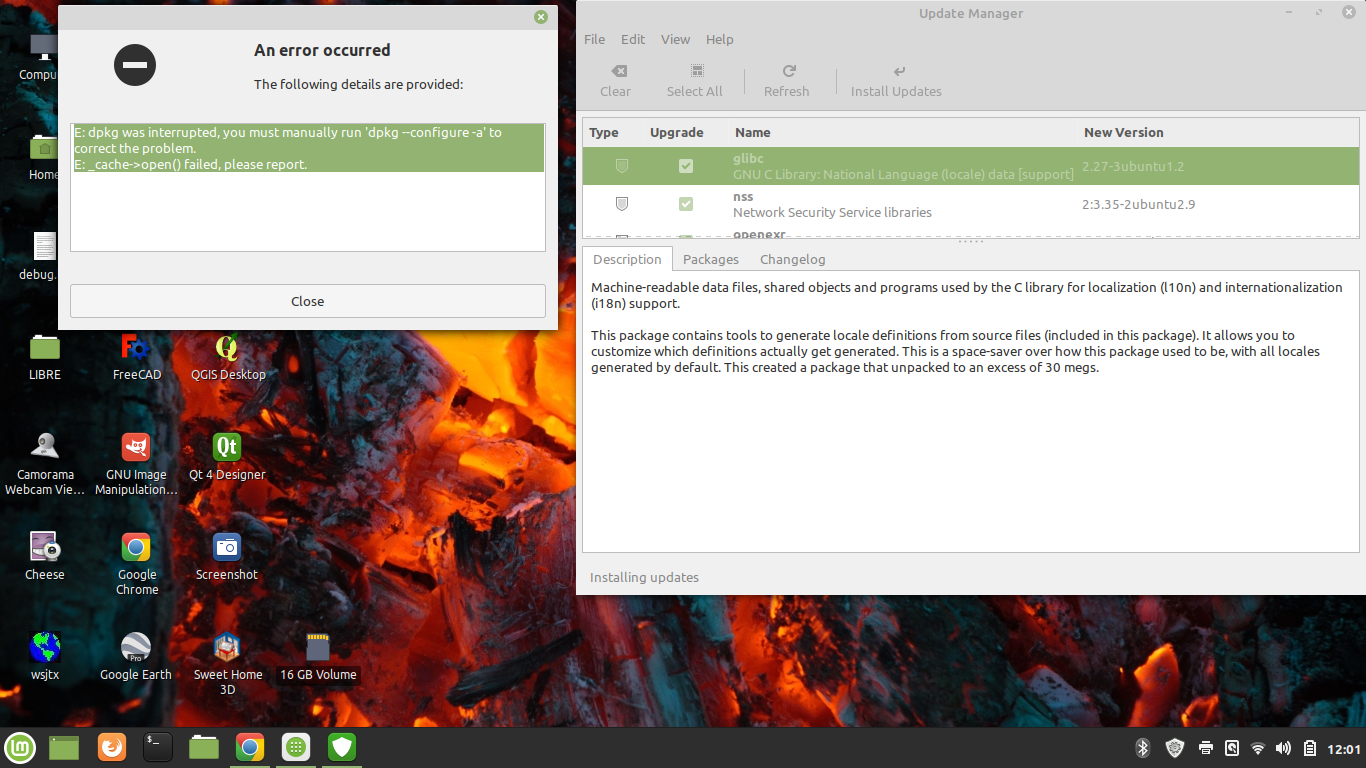The width and height of the screenshot is (1366, 768).
Task: Click the Clear toolbar button
Action: tap(616, 81)
